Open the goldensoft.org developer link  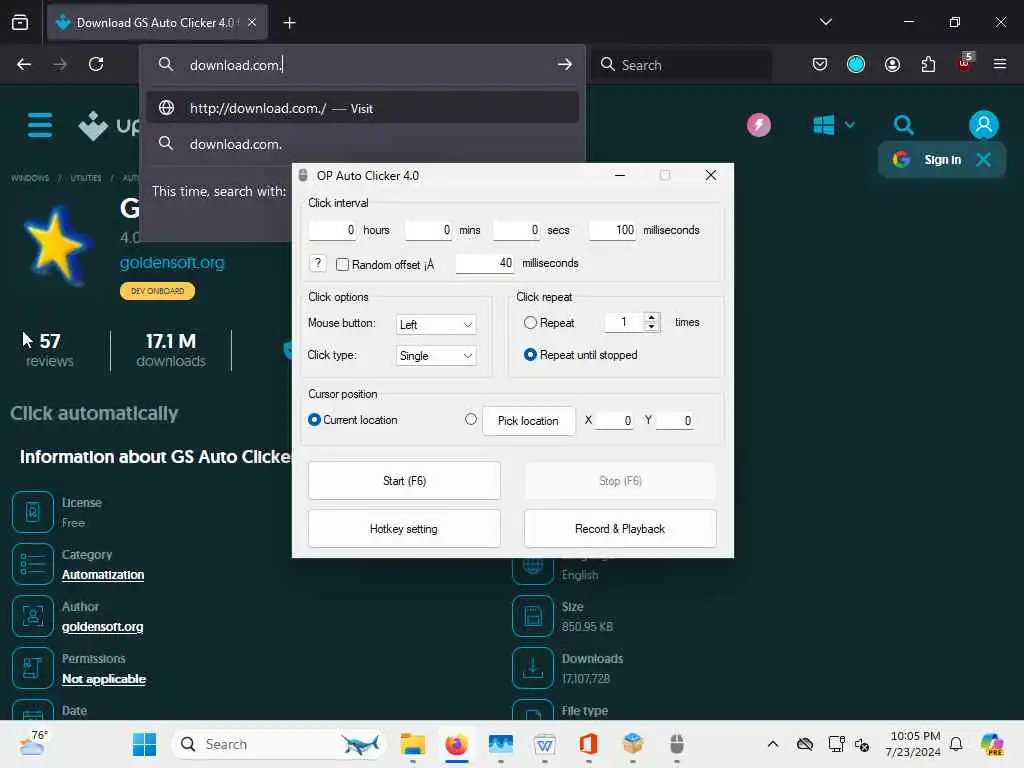click(x=172, y=263)
